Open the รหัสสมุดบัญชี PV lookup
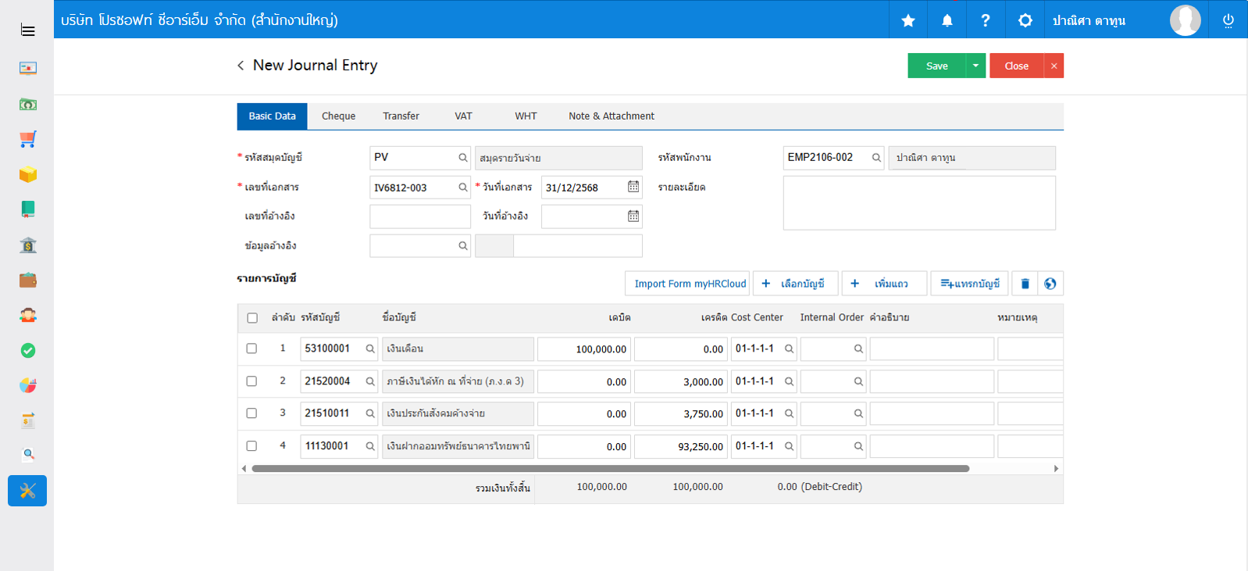The image size is (1248, 571). click(x=463, y=158)
